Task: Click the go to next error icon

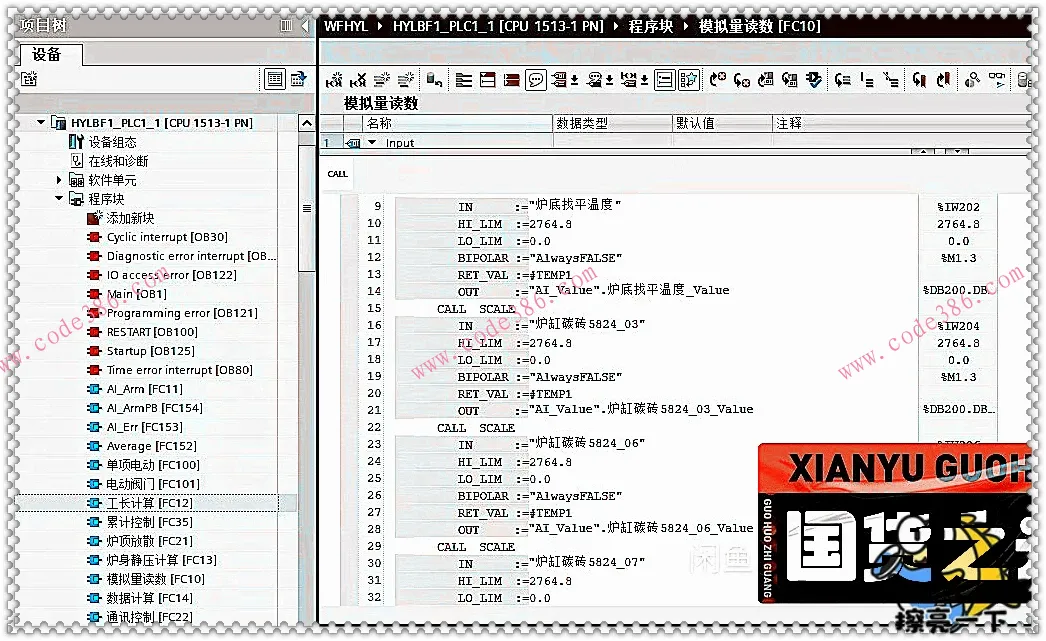Action: [x=718, y=80]
